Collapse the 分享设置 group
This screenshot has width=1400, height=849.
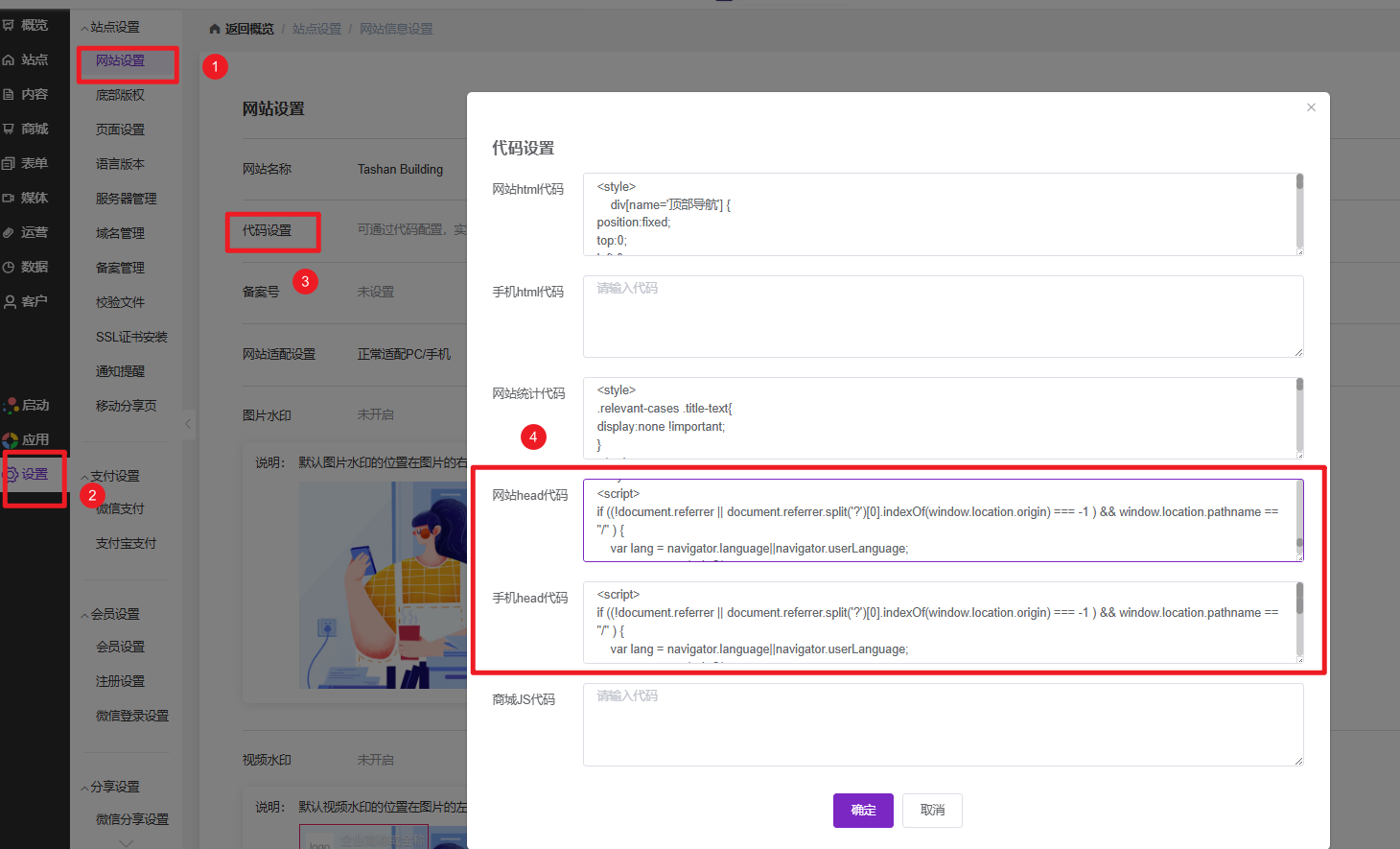(x=84, y=788)
